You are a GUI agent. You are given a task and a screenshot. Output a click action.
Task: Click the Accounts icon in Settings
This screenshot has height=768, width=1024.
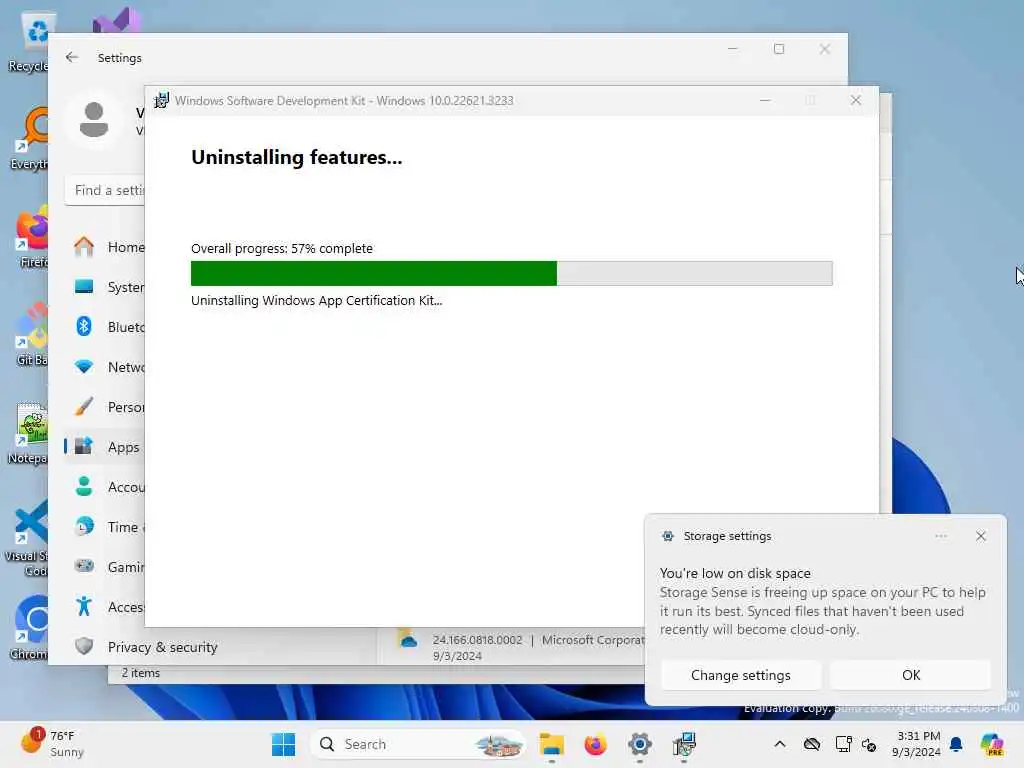[84, 487]
